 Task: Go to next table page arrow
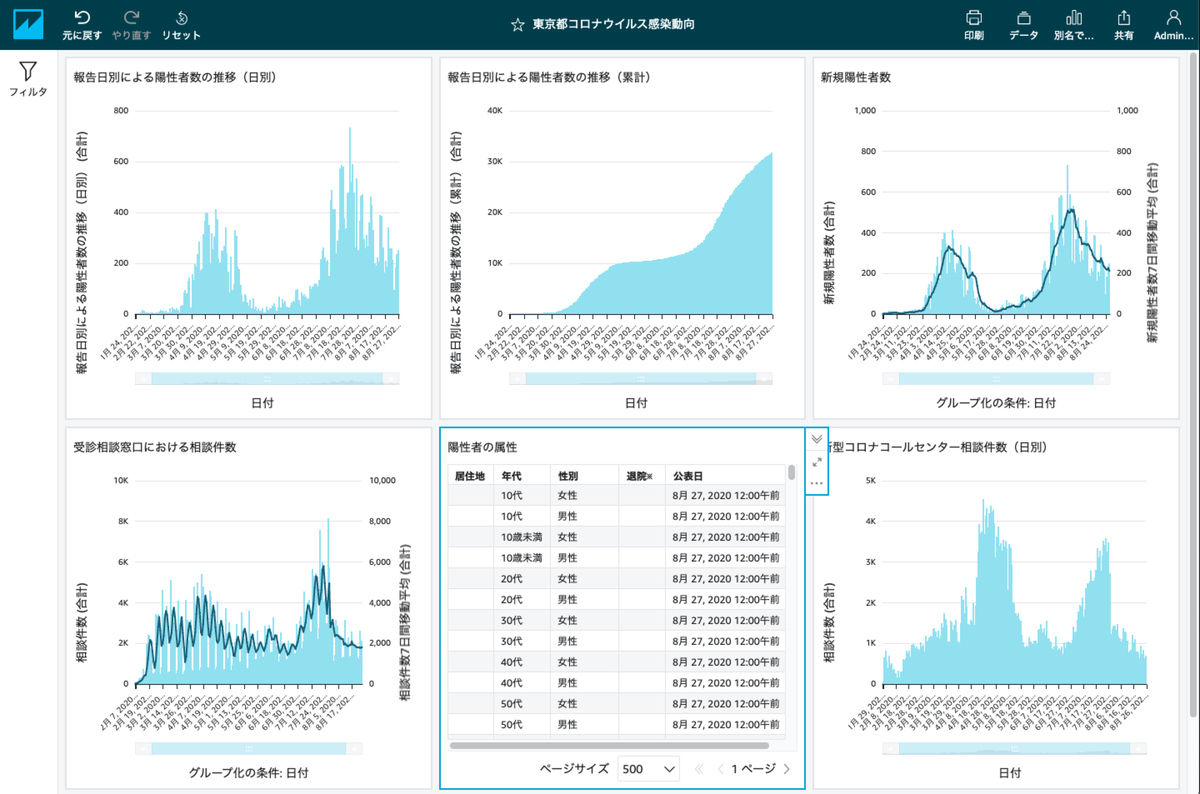click(x=787, y=769)
